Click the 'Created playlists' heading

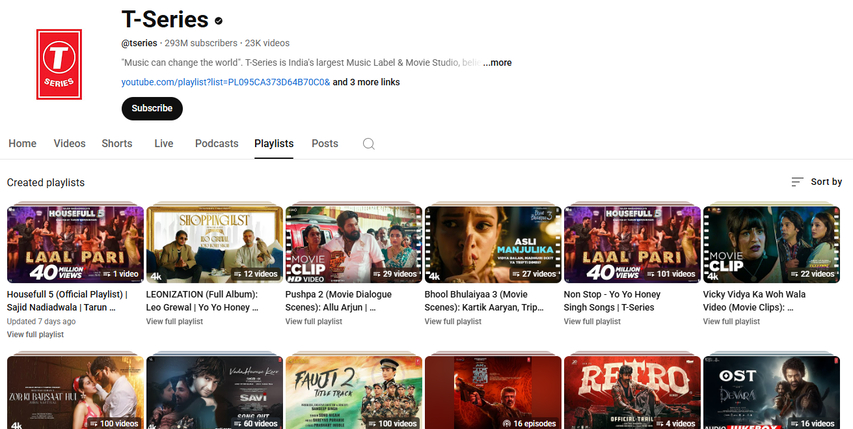point(46,183)
